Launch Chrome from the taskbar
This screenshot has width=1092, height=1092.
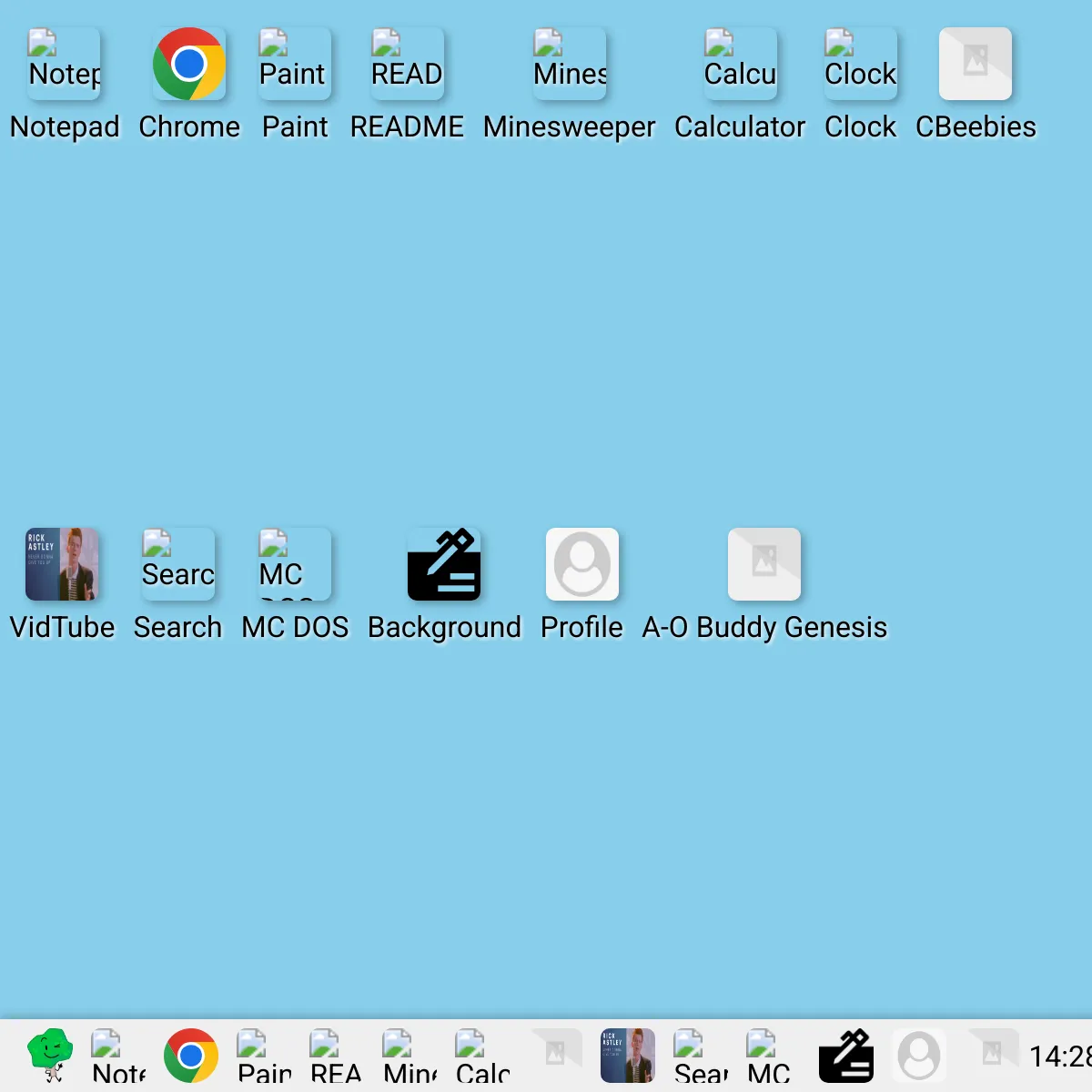(191, 1055)
